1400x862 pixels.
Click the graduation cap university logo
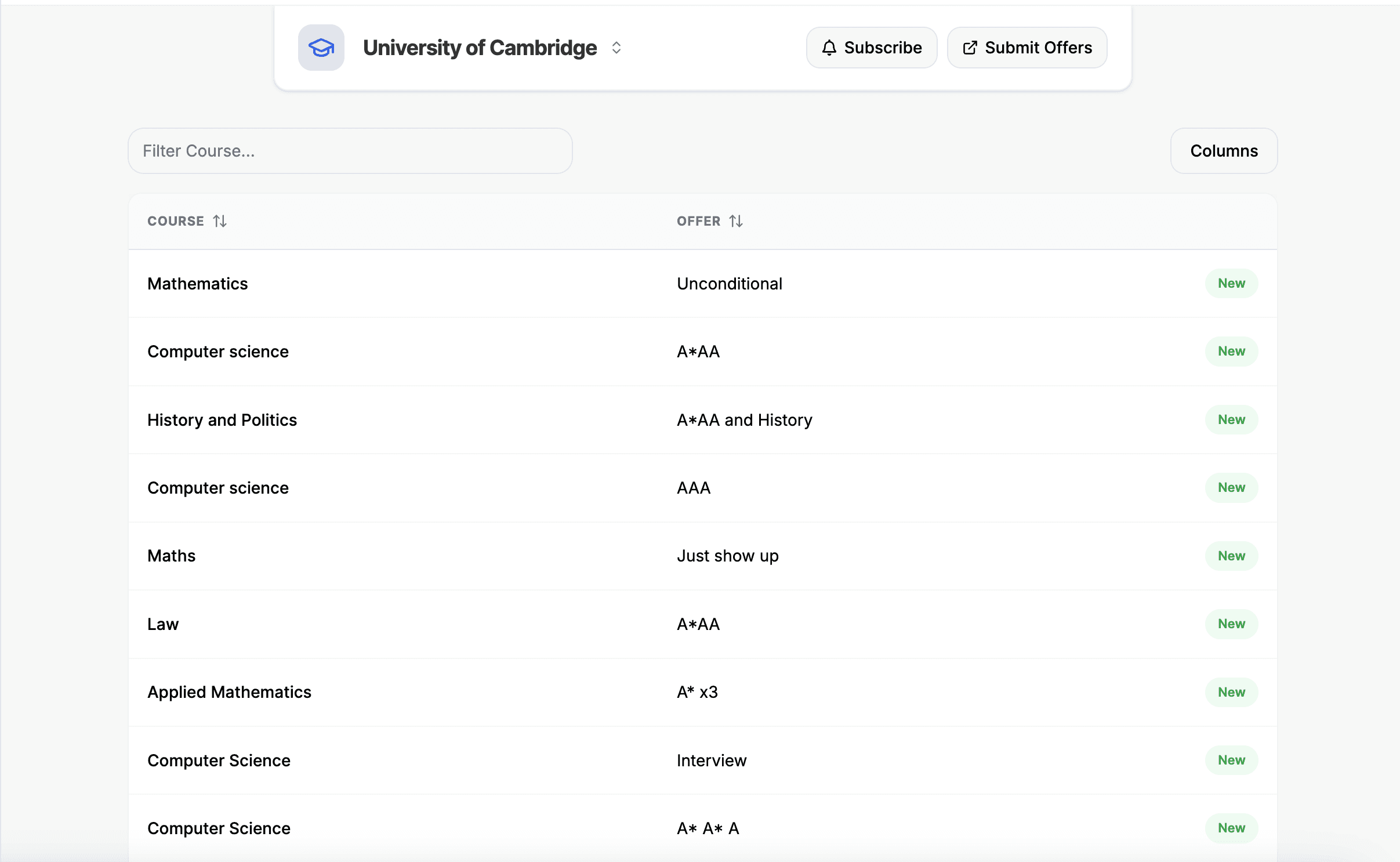[321, 48]
